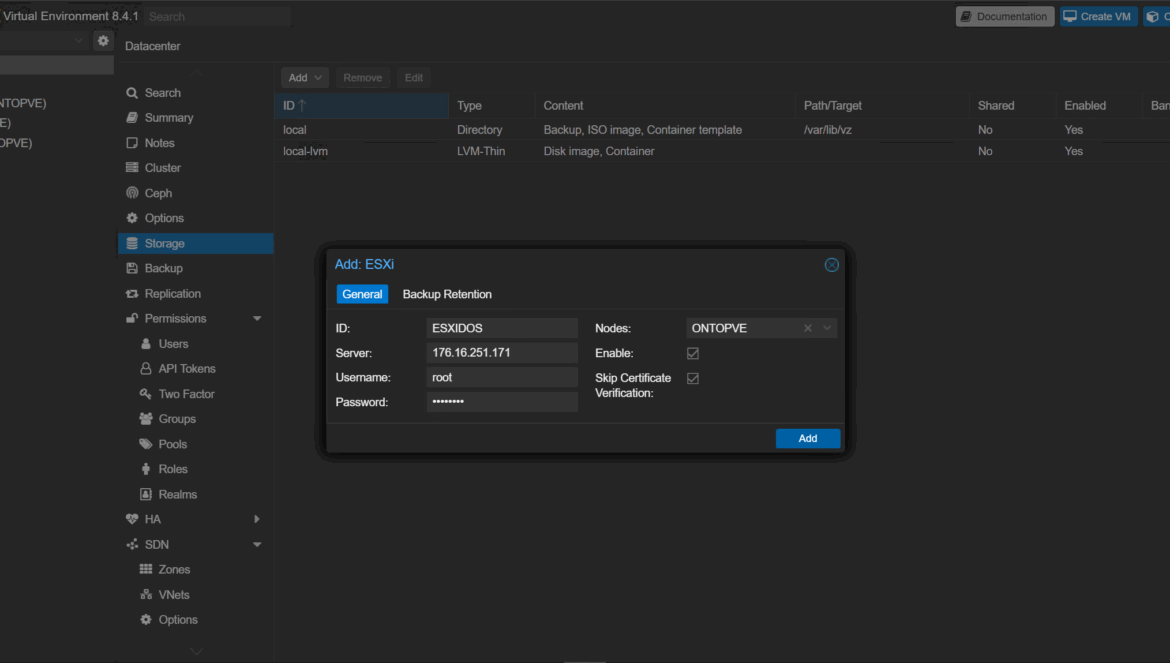The width and height of the screenshot is (1170, 663).
Task: Click the Username field containing root
Action: pyautogui.click(x=502, y=377)
